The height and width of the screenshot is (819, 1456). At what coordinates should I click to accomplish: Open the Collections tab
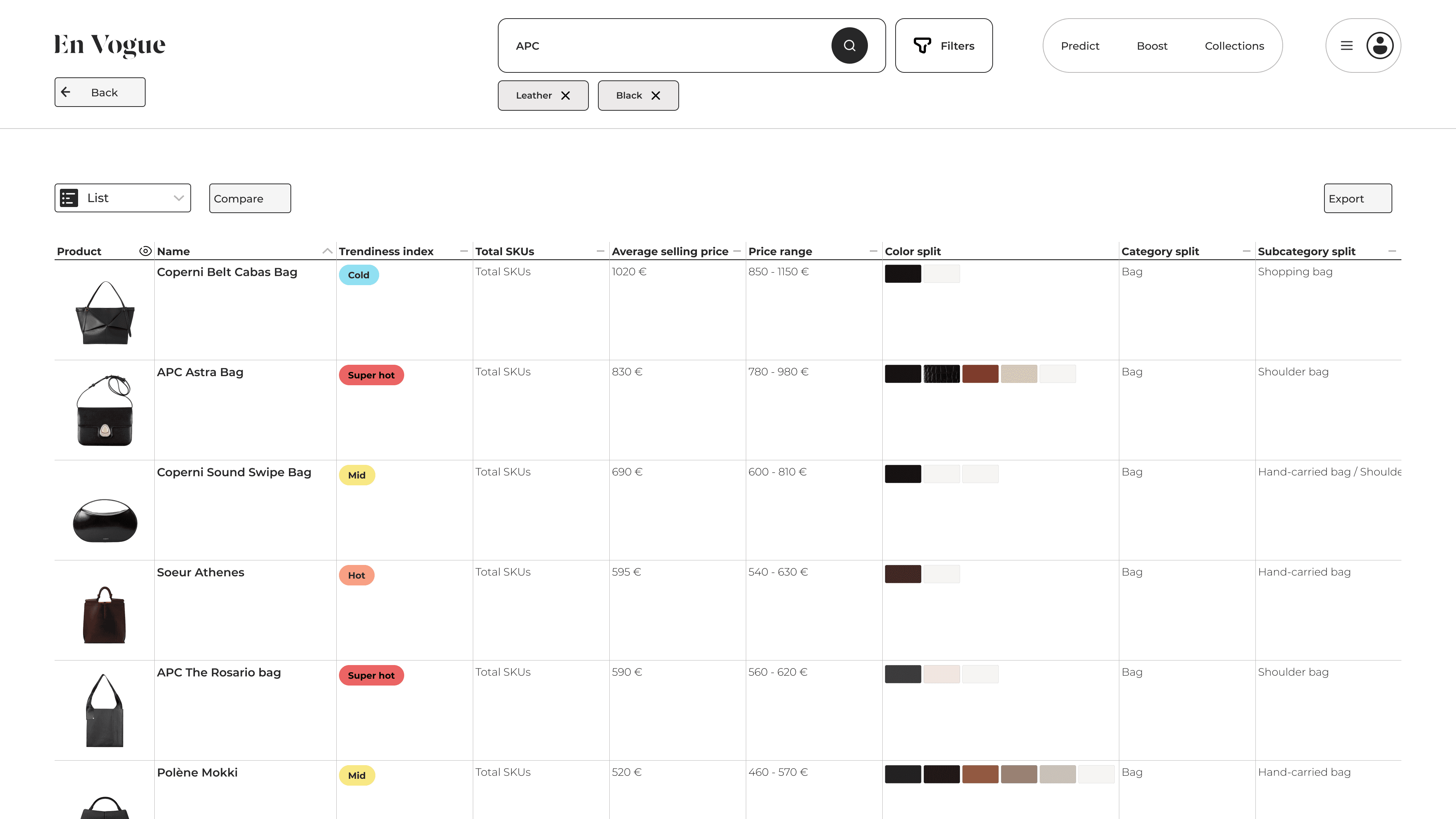(x=1234, y=46)
